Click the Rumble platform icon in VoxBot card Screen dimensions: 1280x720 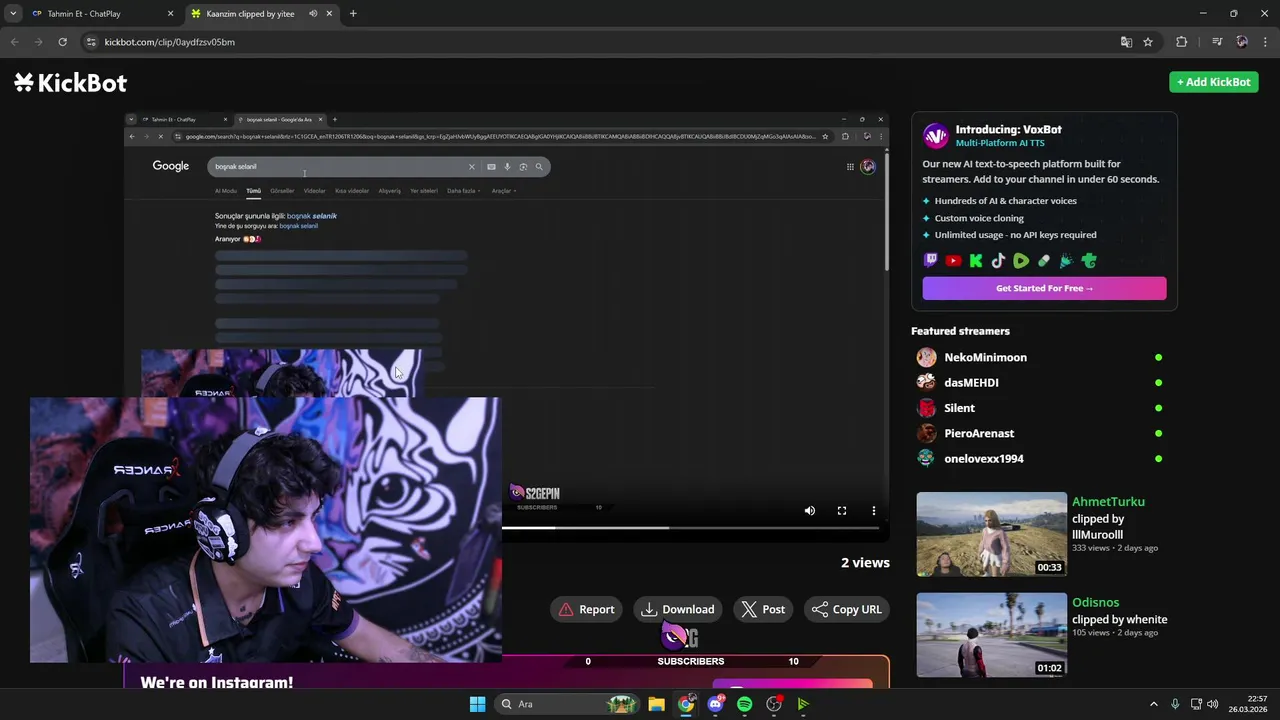1021,261
